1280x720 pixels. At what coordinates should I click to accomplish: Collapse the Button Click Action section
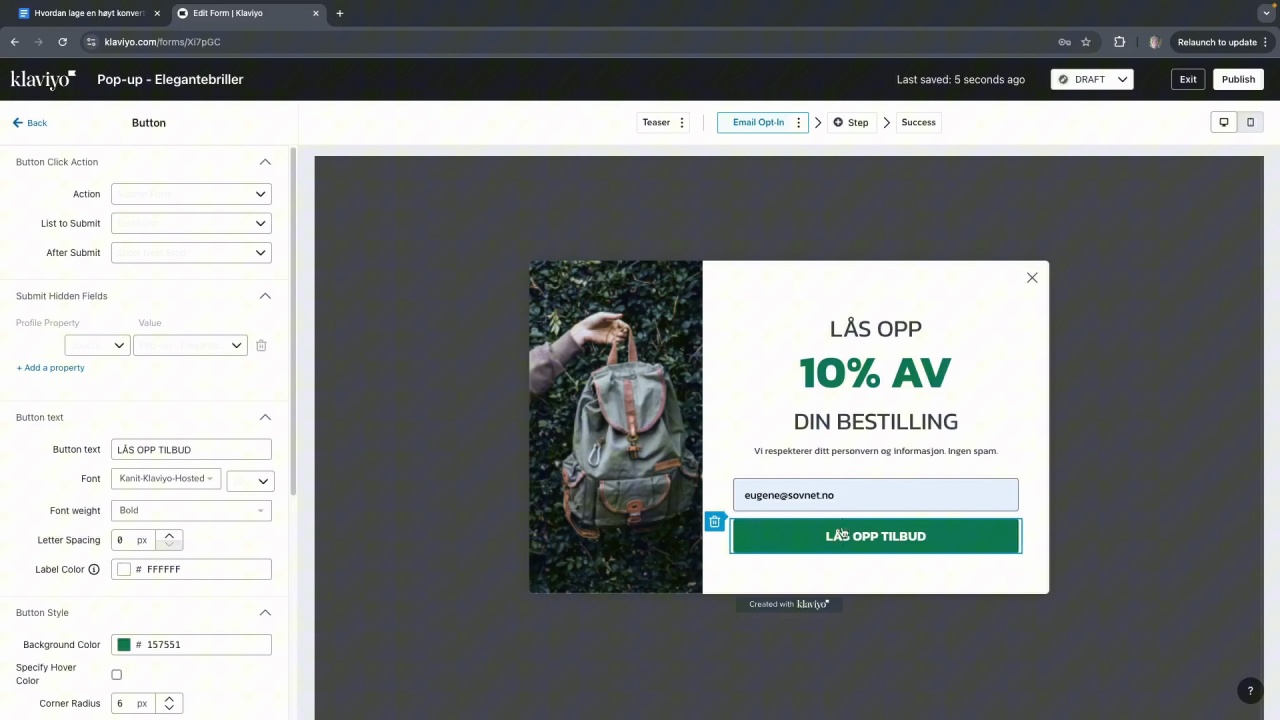pyautogui.click(x=265, y=162)
